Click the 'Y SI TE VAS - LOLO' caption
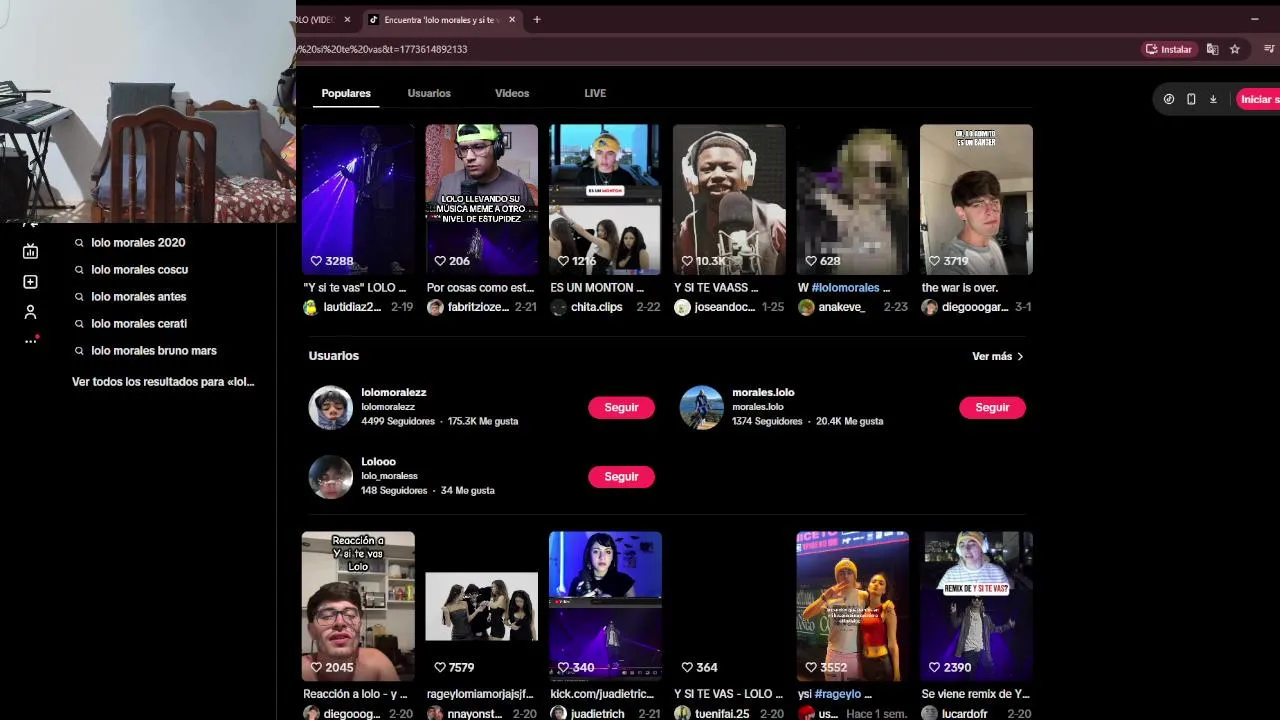The width and height of the screenshot is (1280, 720). (x=729, y=694)
